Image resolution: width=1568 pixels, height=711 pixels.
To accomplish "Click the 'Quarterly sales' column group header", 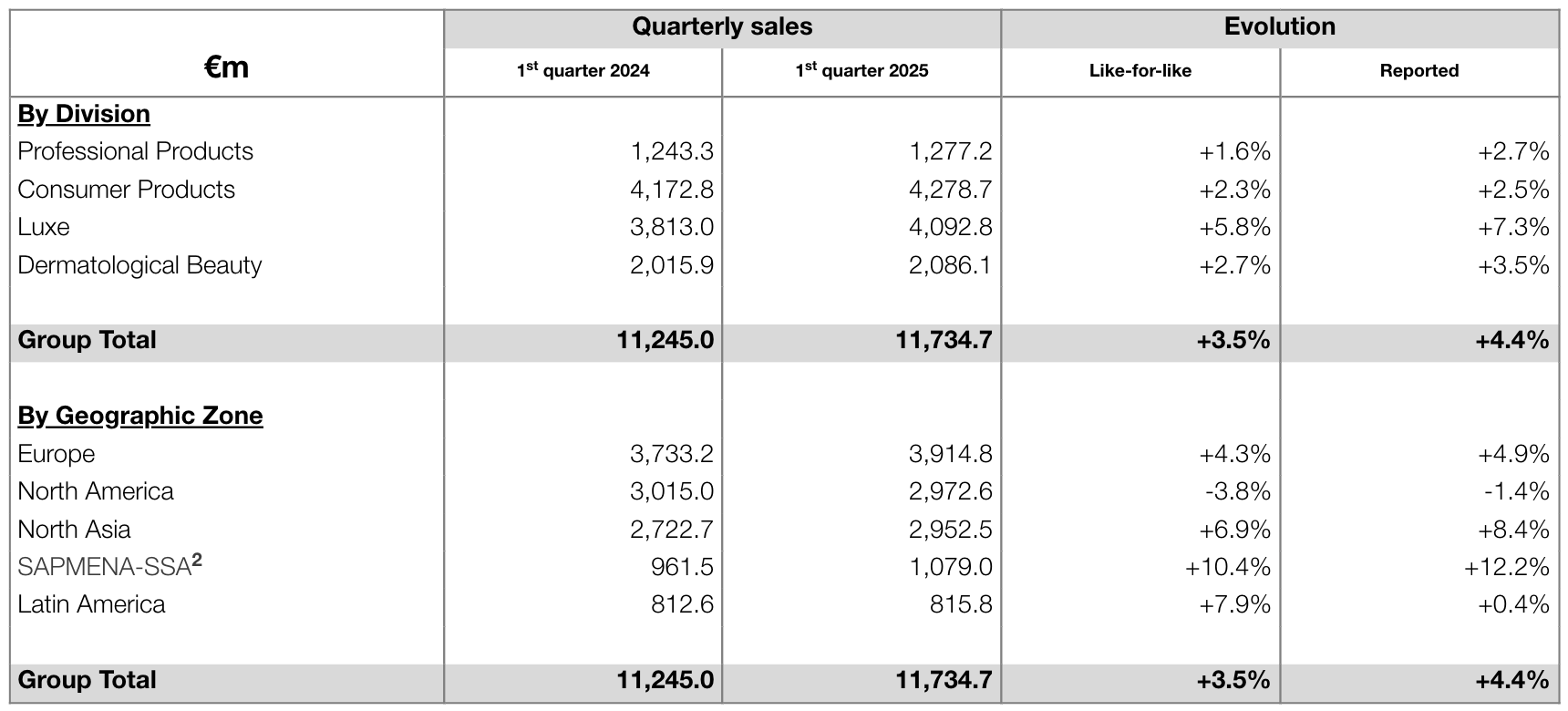I will click(722, 26).
